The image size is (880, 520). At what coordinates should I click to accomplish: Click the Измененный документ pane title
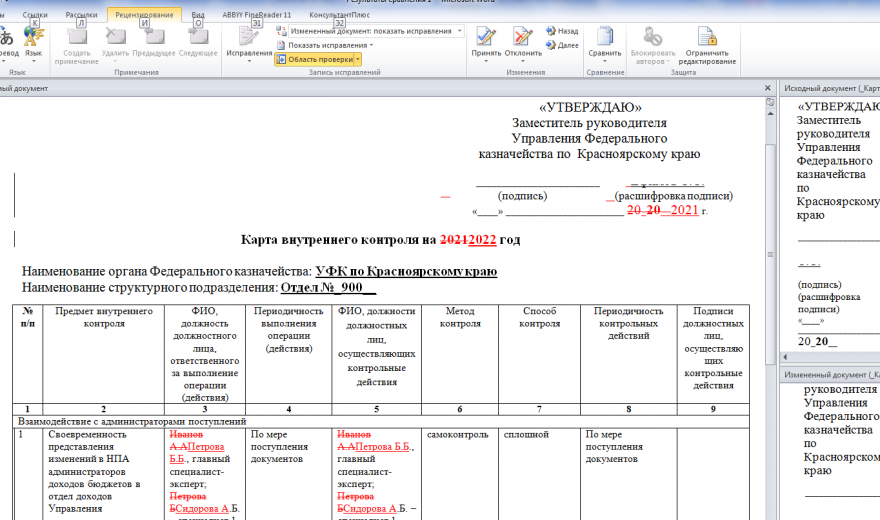[x=831, y=375]
